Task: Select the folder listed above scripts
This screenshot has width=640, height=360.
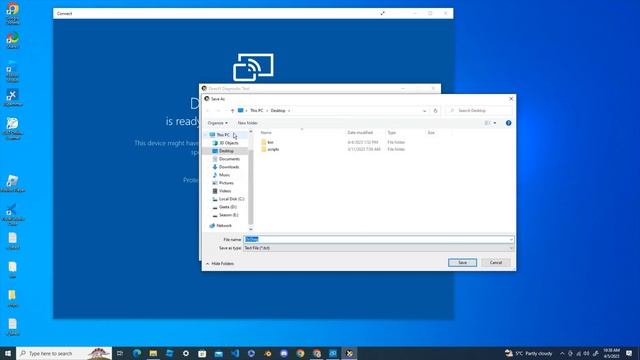Action: click(270, 142)
